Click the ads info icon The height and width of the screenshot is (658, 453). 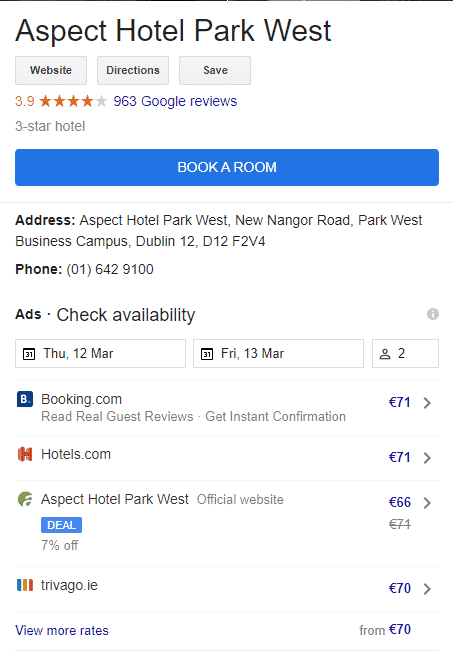tap(433, 314)
